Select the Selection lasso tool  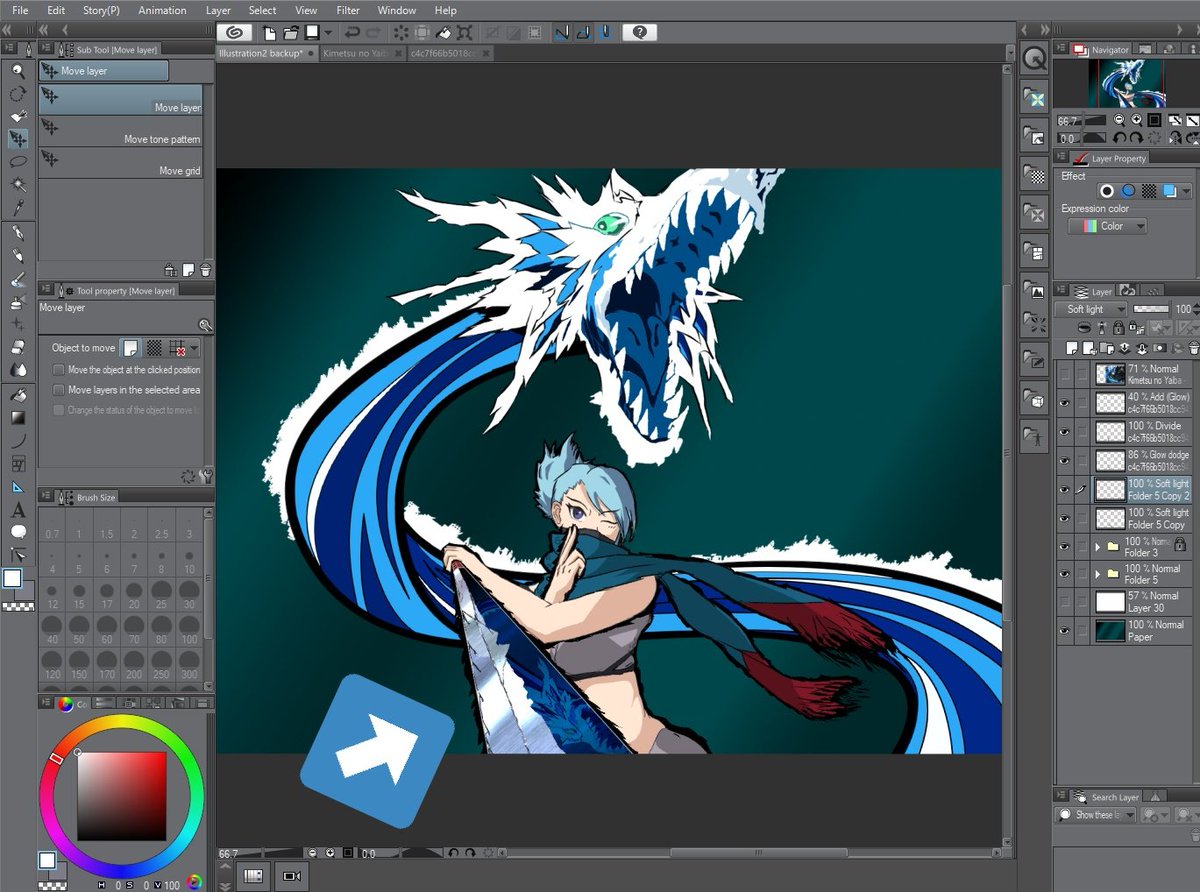pos(17,161)
